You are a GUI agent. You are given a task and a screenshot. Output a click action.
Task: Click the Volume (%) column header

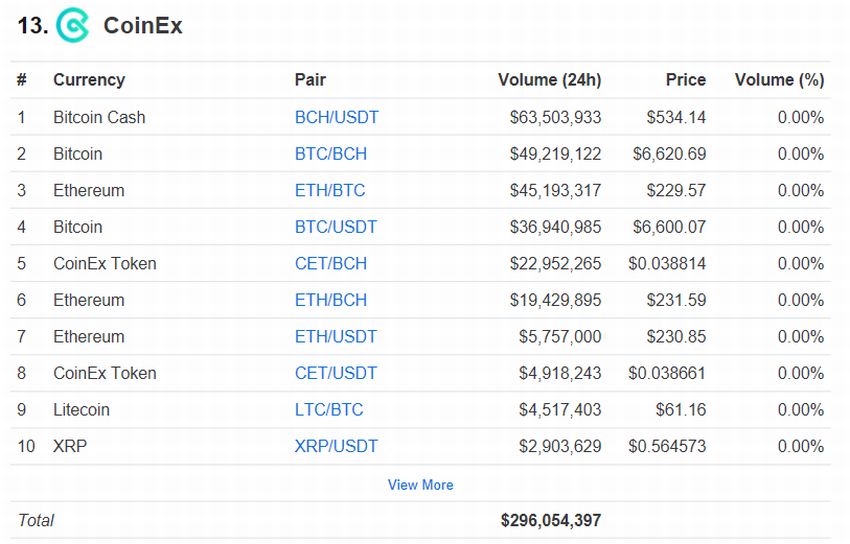click(x=780, y=80)
